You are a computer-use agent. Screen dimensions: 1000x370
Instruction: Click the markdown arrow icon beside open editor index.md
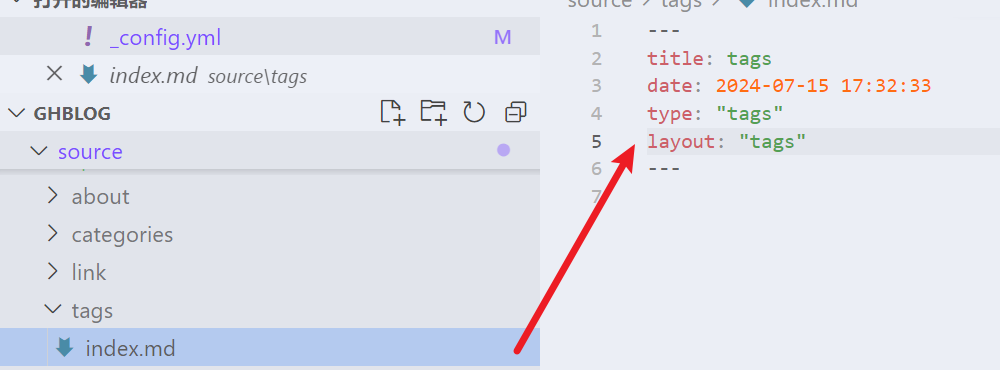coord(88,75)
